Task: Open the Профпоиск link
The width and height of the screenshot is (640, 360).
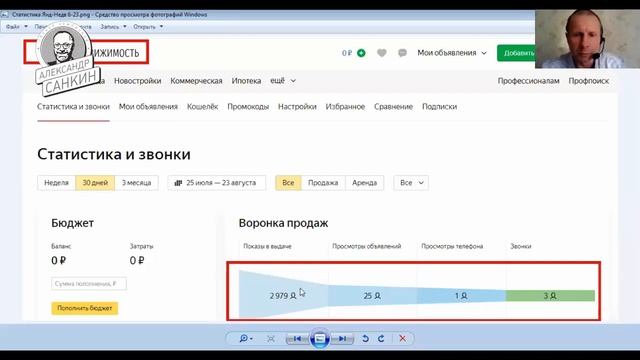Action: [589, 81]
